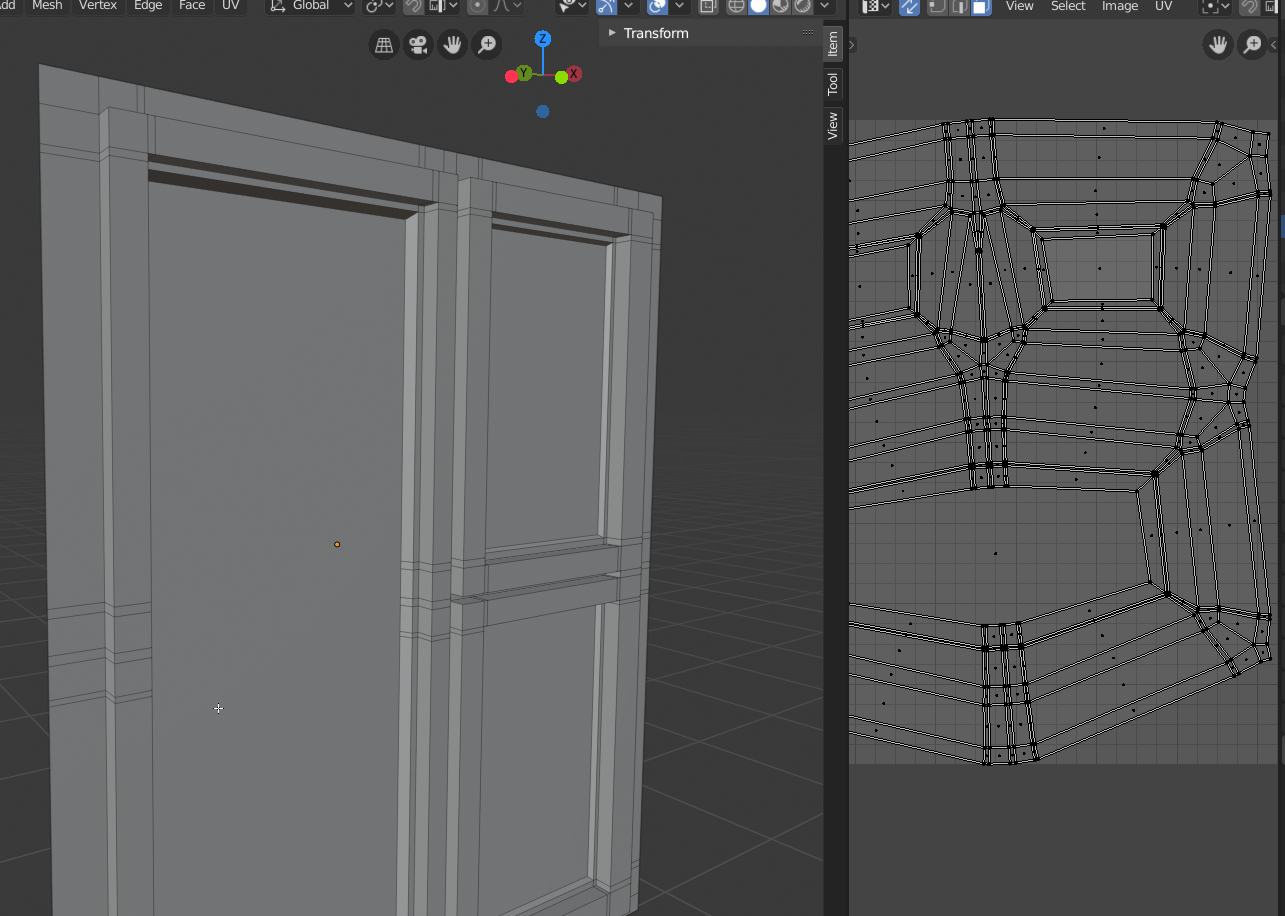
Task: Open the Select menu in UV editor
Action: [x=1068, y=6]
